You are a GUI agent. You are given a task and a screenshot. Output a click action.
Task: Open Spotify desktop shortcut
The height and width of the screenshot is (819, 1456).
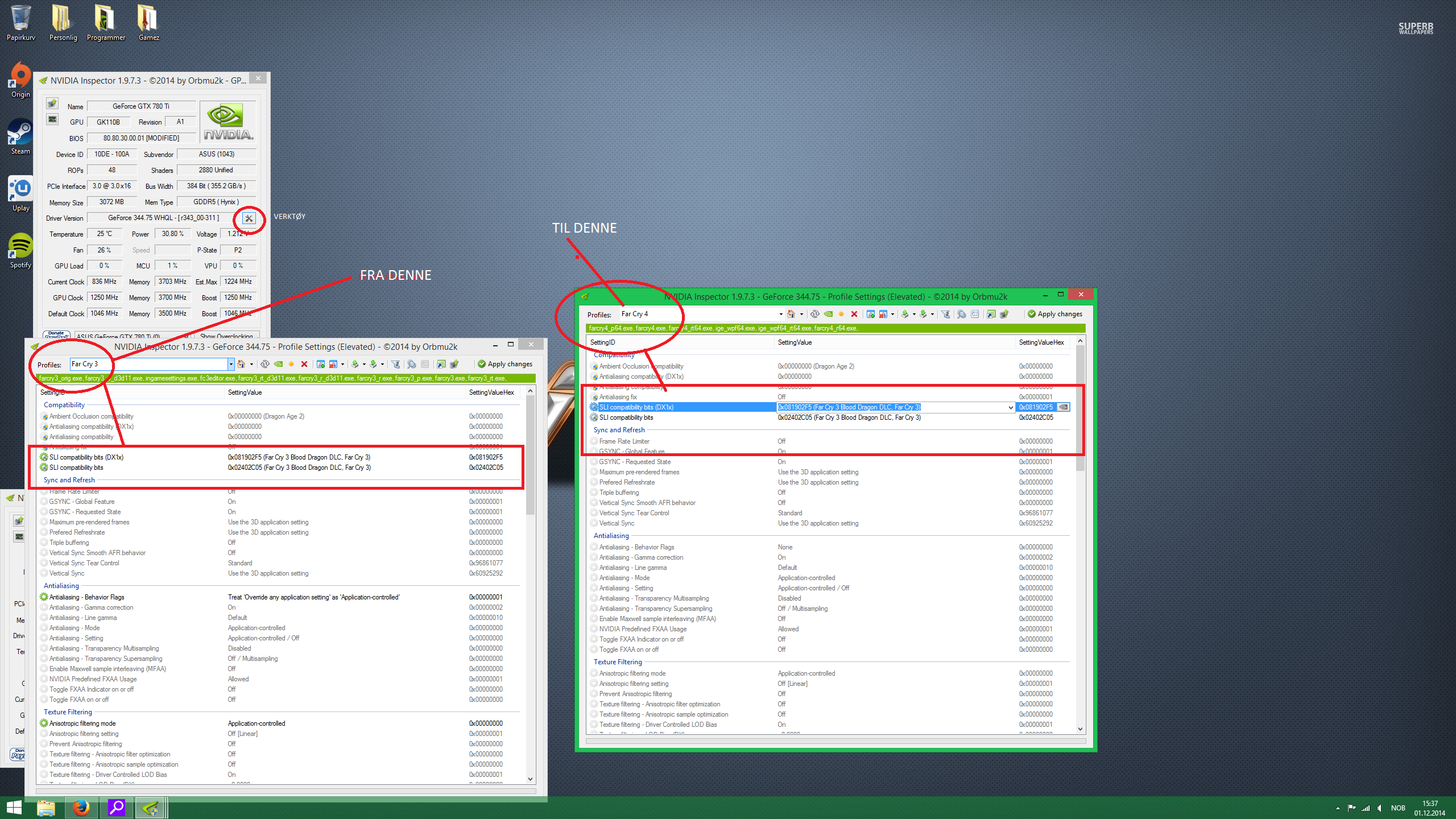point(20,250)
